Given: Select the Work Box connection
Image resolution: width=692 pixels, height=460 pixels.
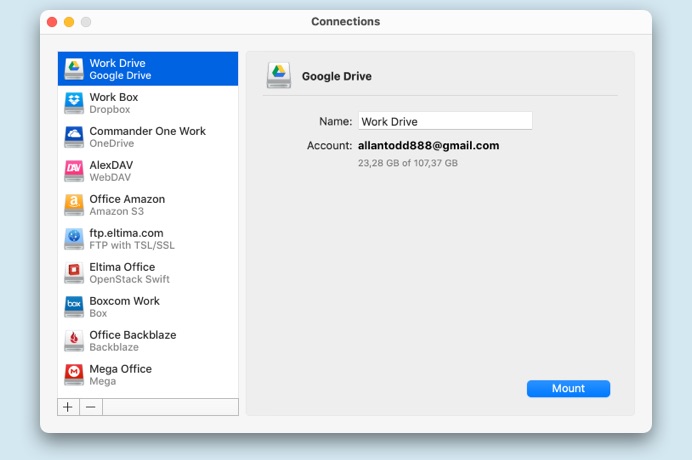Looking at the screenshot, I should (x=148, y=103).
